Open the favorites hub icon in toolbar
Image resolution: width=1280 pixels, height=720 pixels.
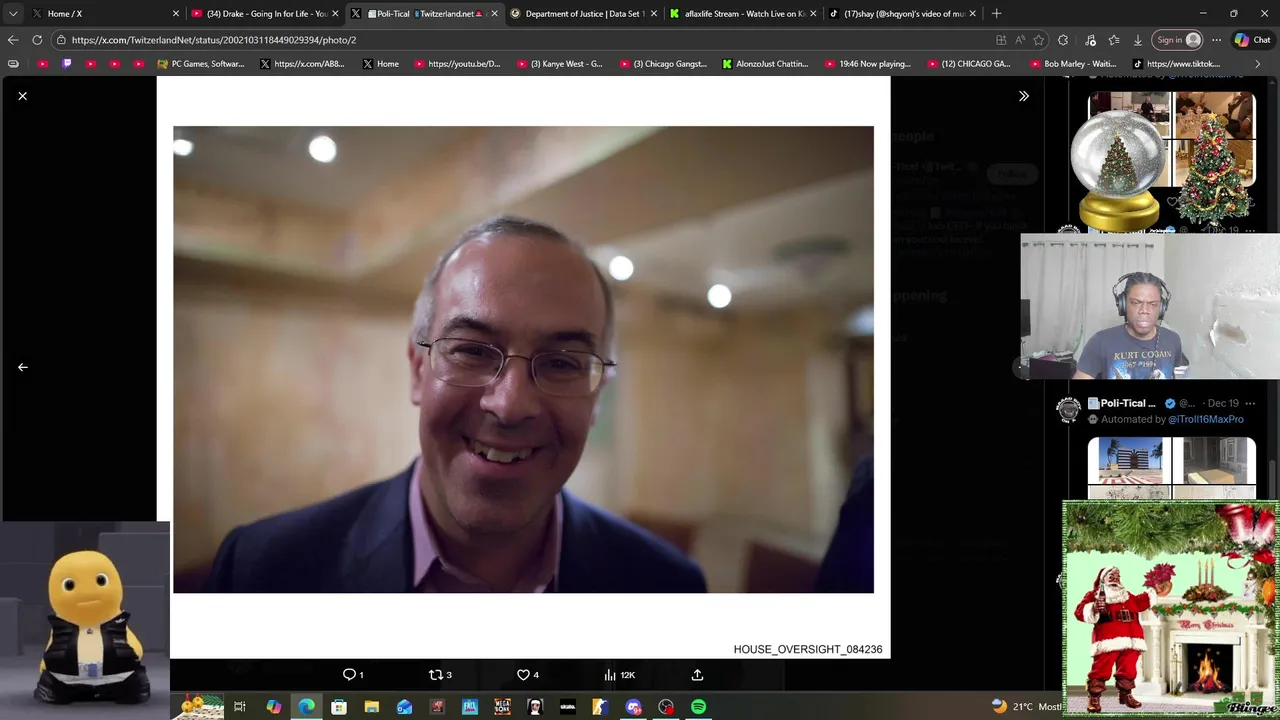point(1114,40)
